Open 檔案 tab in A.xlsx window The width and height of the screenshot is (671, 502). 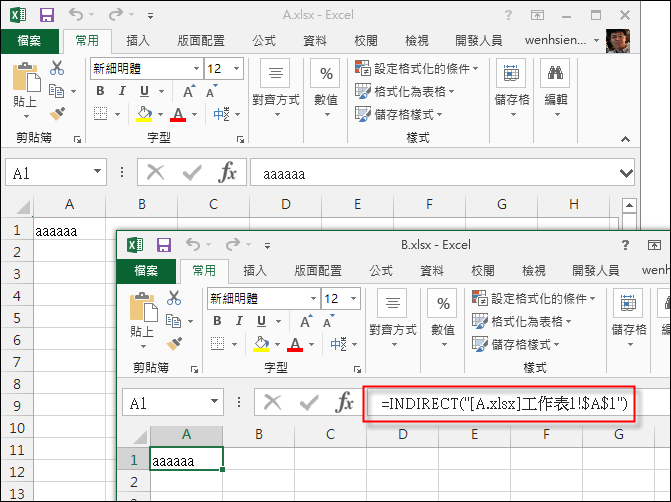pyautogui.click(x=29, y=41)
